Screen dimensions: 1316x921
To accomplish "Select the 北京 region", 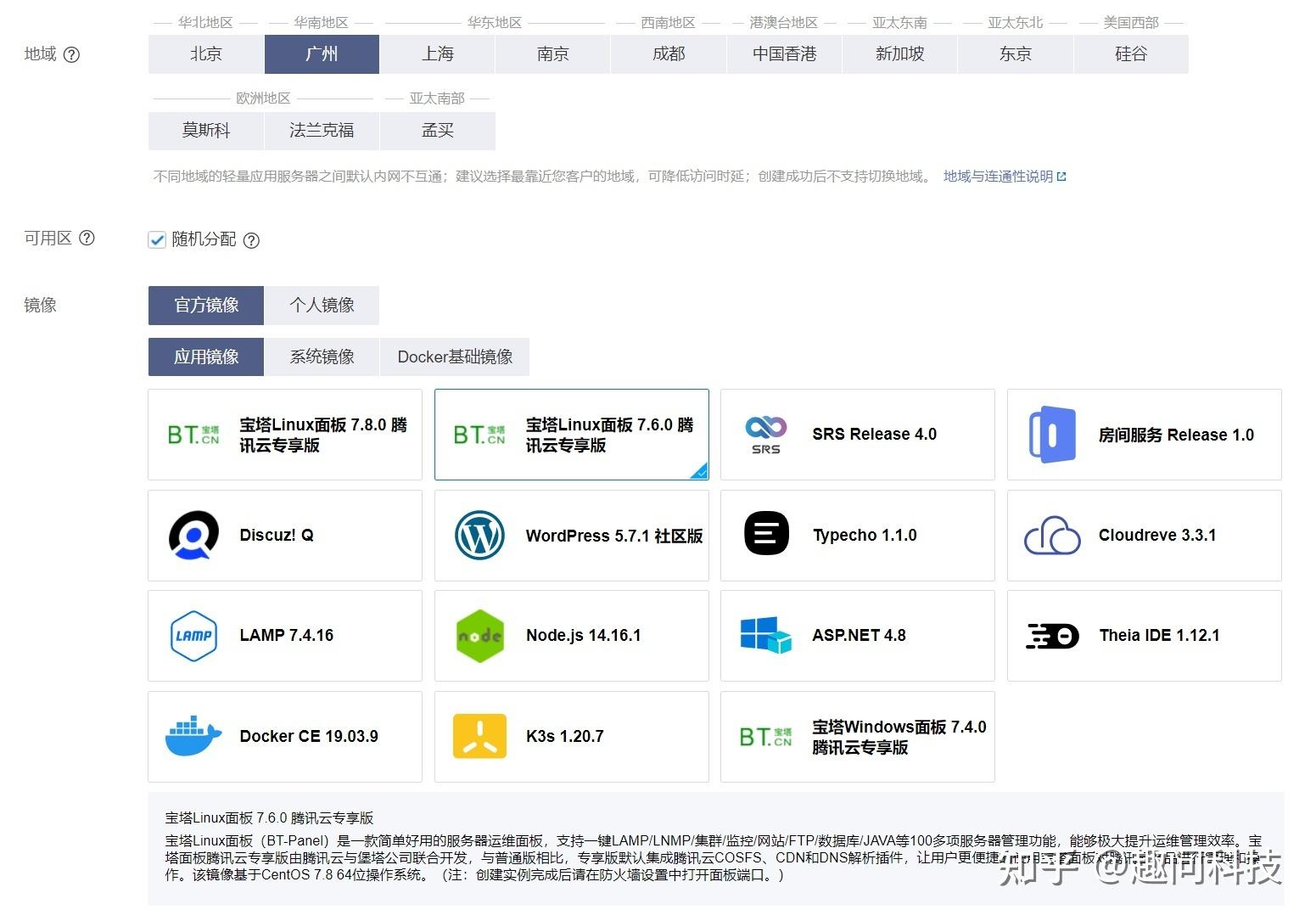I will [x=206, y=54].
